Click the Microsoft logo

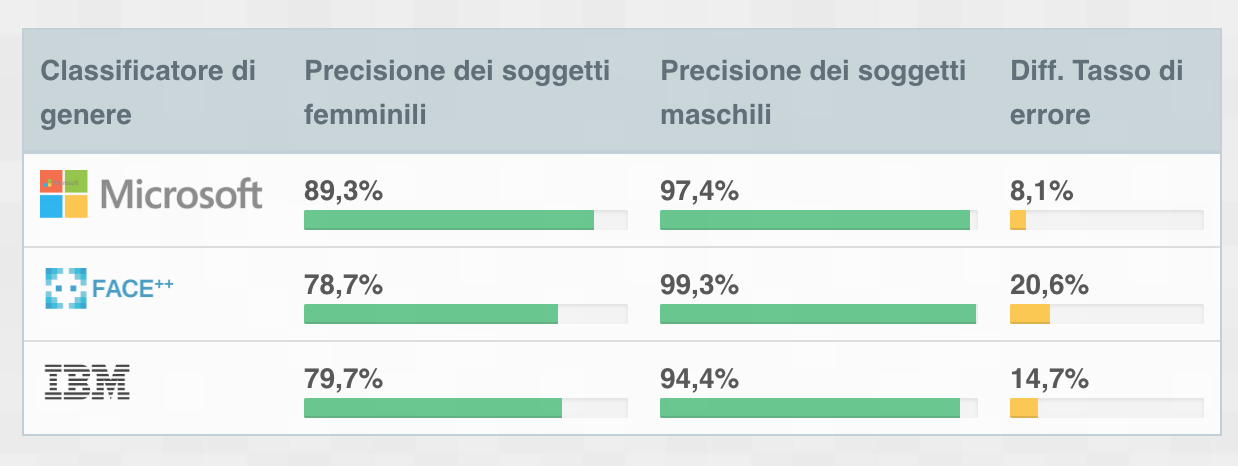click(151, 194)
